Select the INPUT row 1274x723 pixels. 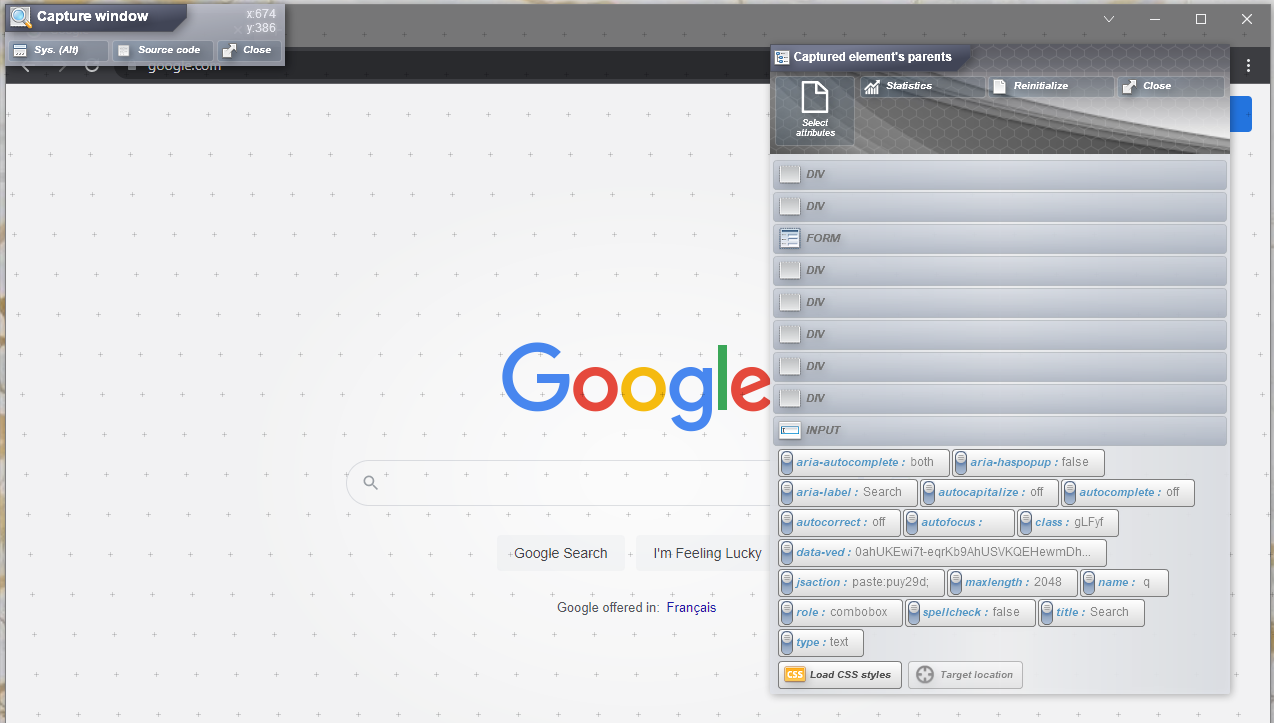[1000, 430]
